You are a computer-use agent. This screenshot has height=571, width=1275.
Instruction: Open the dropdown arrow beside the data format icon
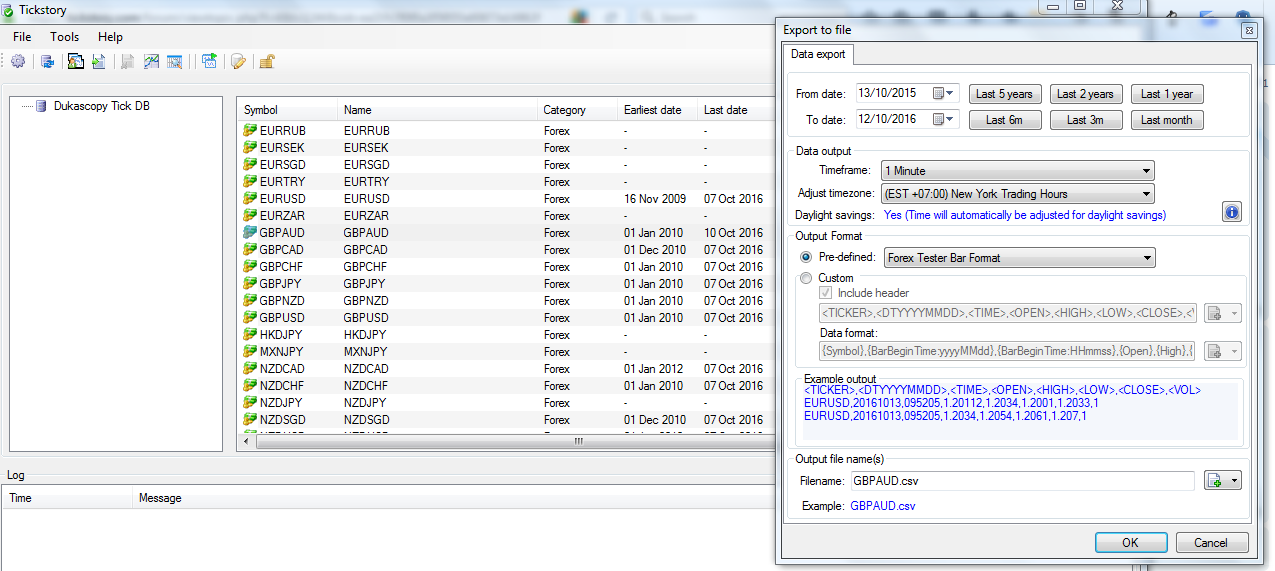[x=1233, y=351]
